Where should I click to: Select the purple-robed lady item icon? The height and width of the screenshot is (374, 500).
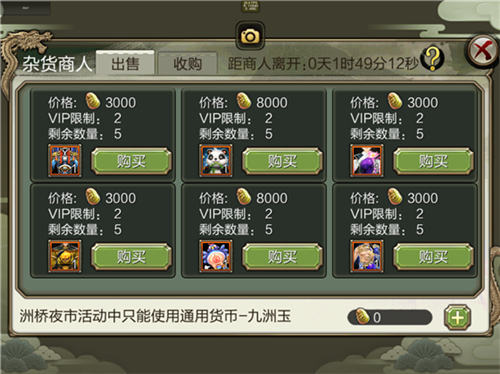(367, 161)
